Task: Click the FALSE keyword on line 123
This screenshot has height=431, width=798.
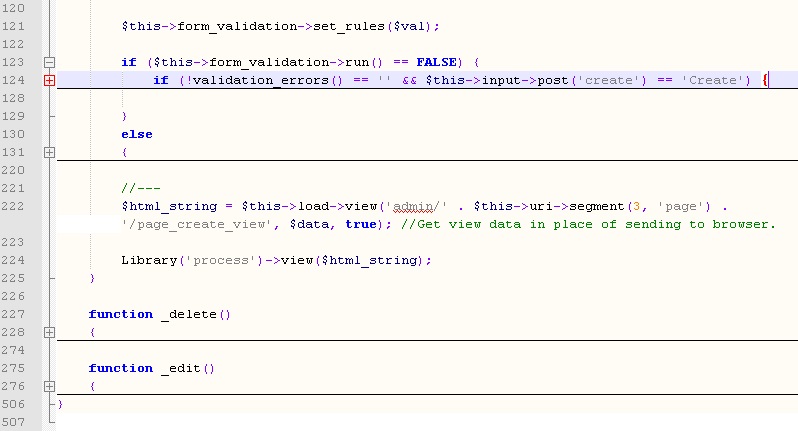Action: 436,62
